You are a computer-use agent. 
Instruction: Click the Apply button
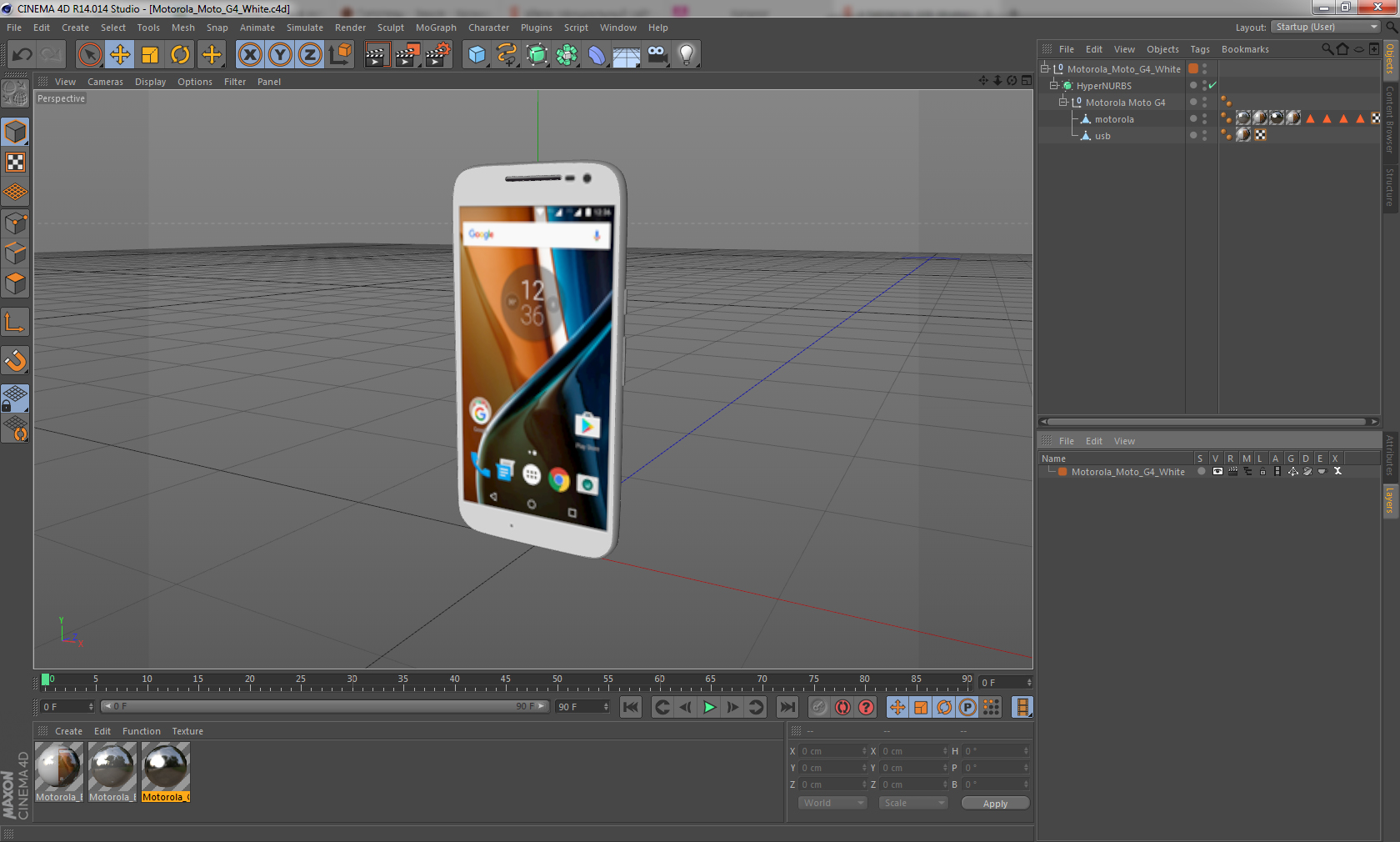tap(995, 804)
